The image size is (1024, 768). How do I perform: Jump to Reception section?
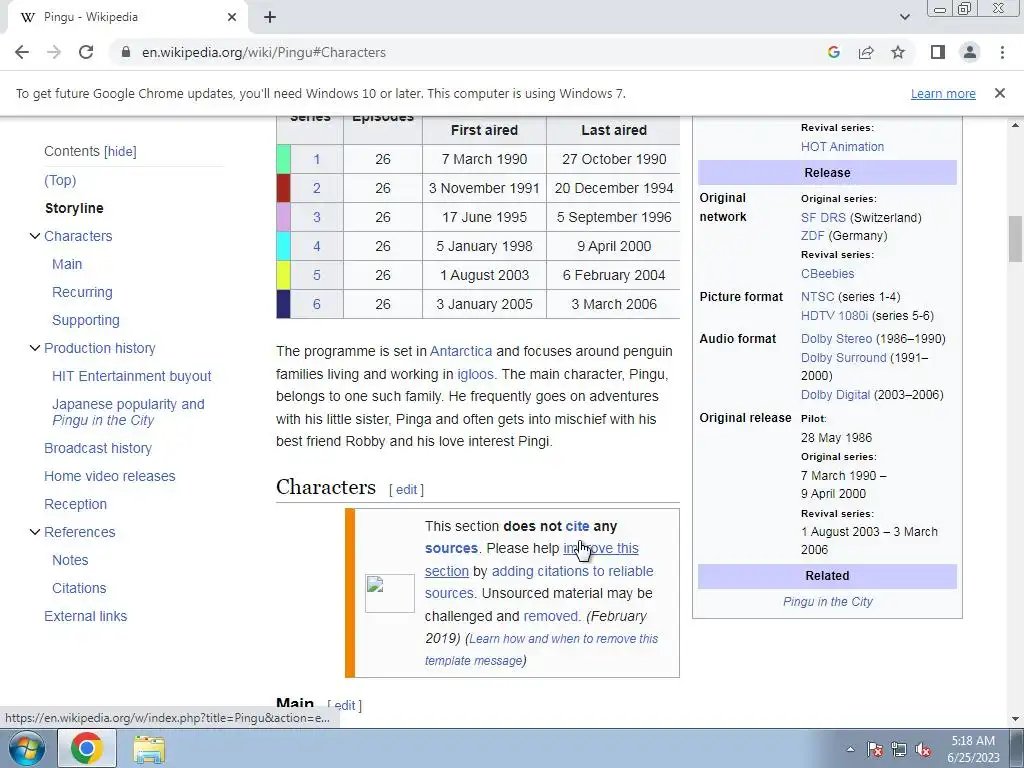(75, 504)
